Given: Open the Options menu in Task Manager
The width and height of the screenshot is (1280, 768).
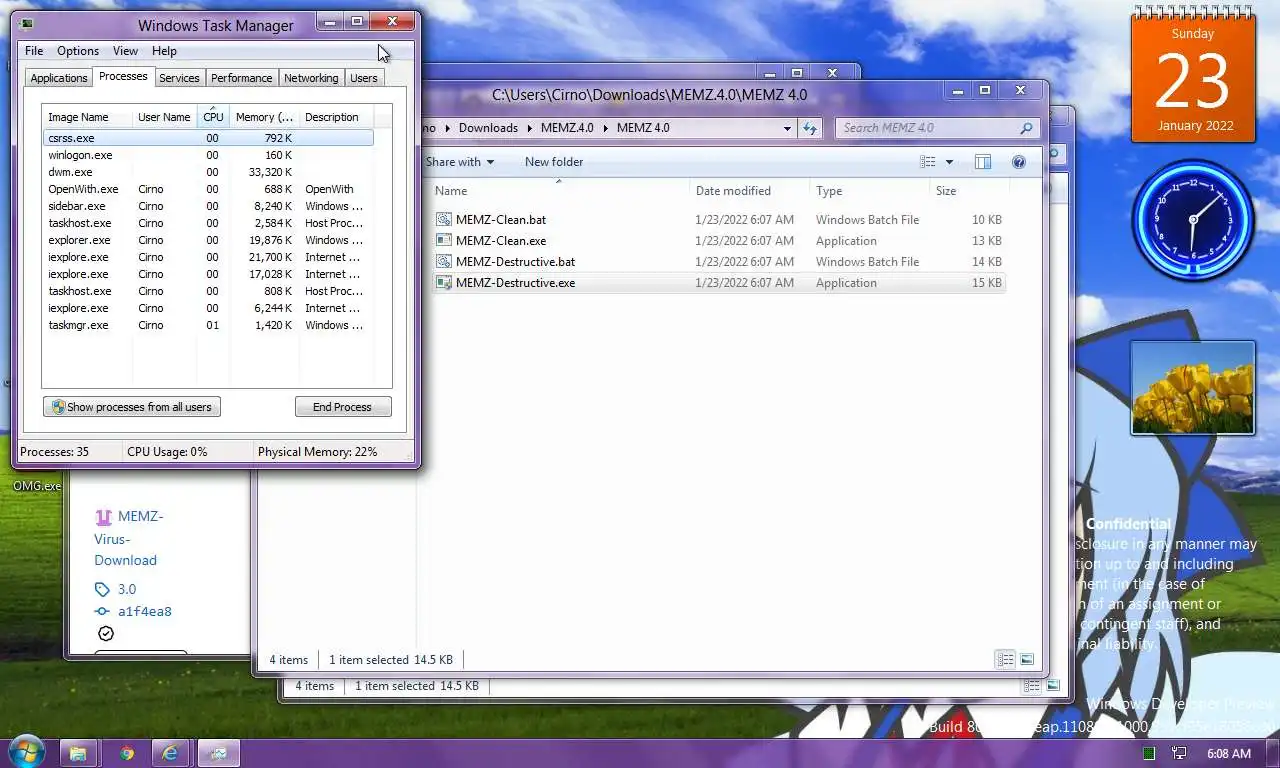Looking at the screenshot, I should [78, 51].
